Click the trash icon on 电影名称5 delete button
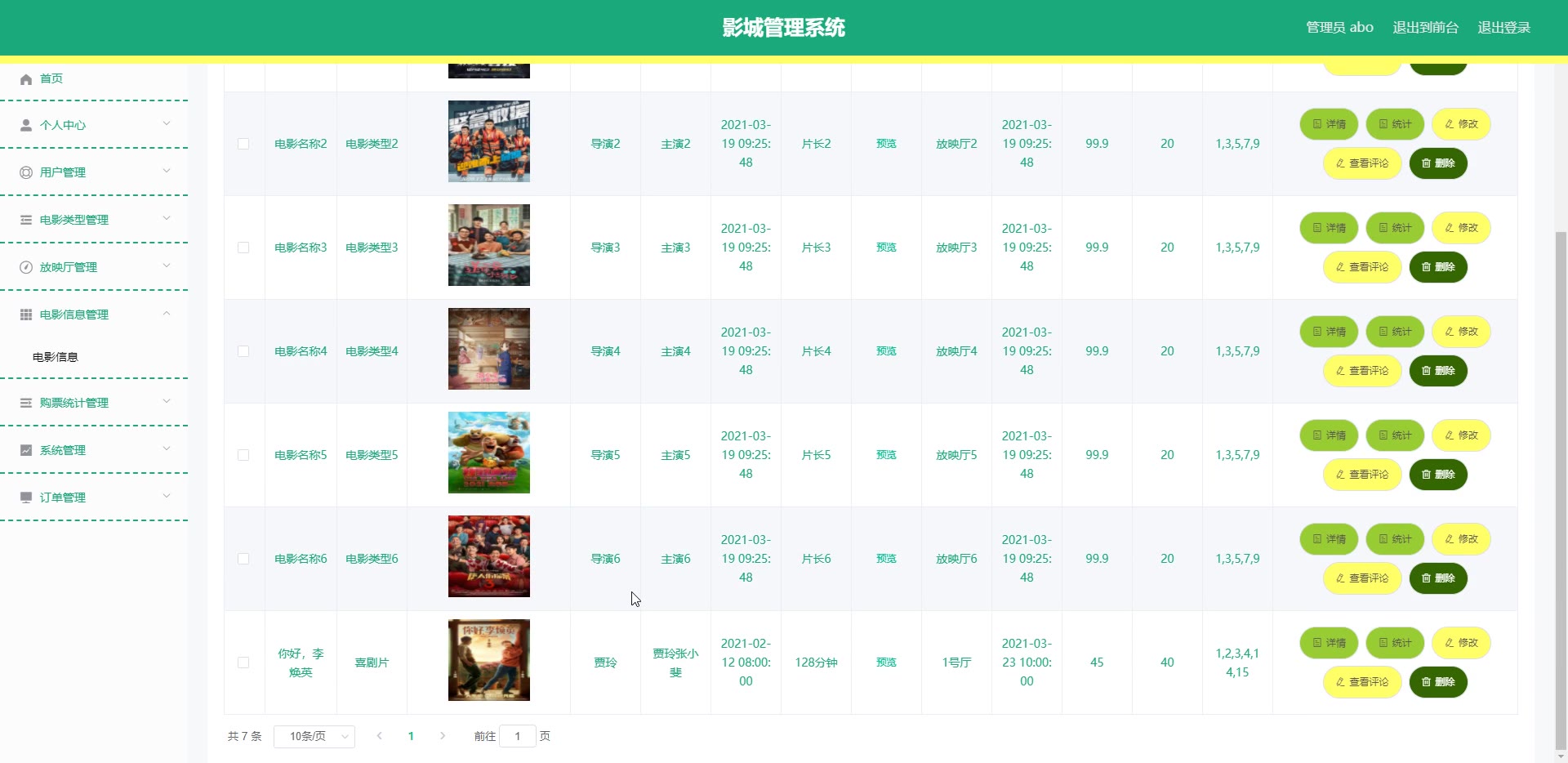Viewport: 1568px width, 763px height. coord(1427,475)
